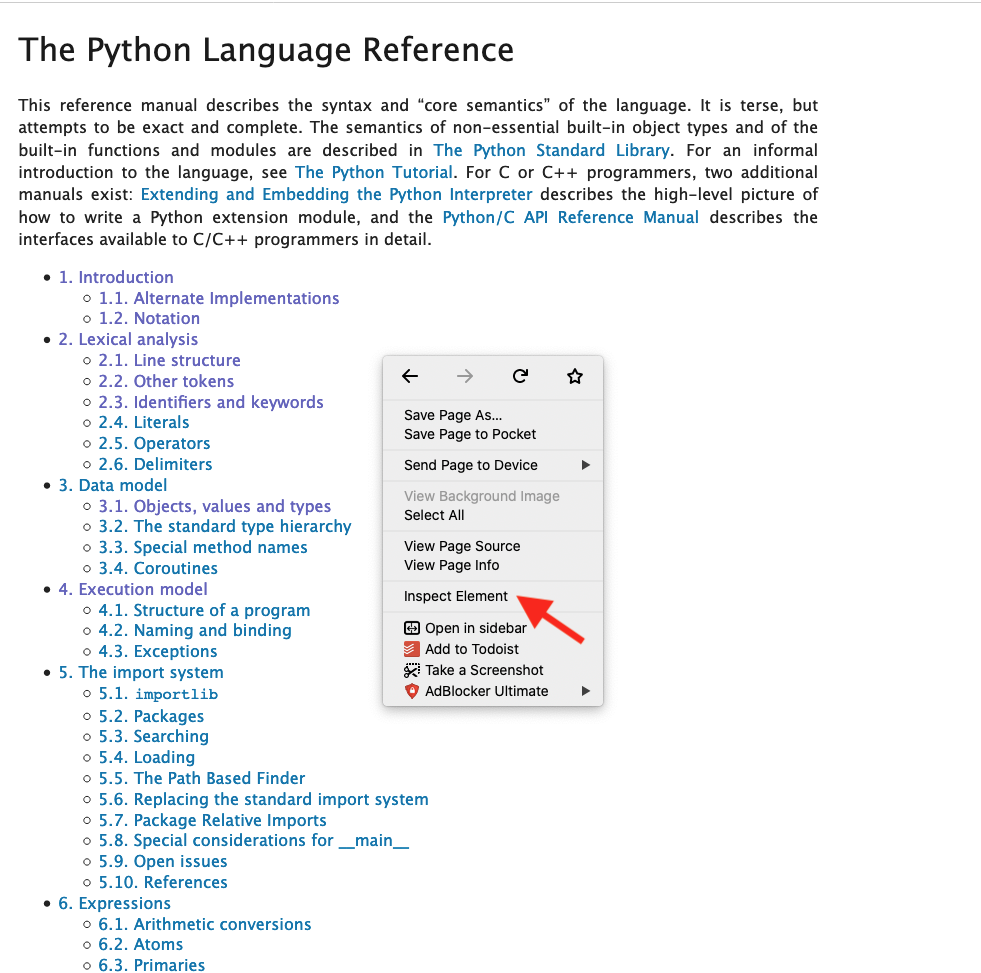
Task: Open 2.4. Literals
Action: click(x=143, y=422)
